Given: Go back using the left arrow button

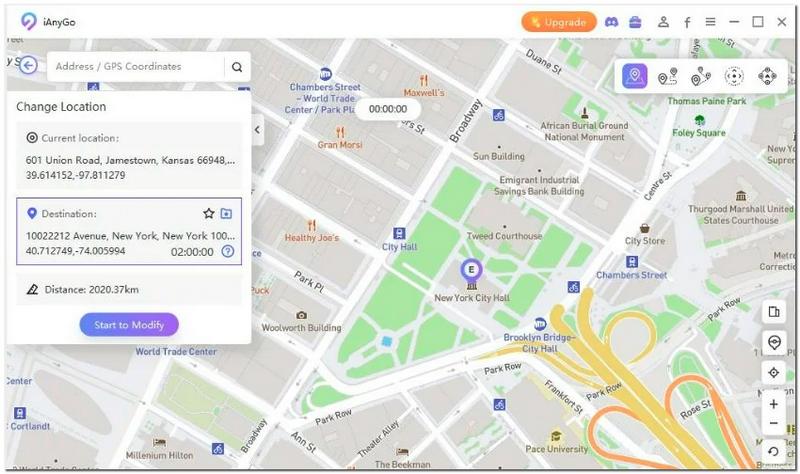Looking at the screenshot, I should tap(29, 65).
